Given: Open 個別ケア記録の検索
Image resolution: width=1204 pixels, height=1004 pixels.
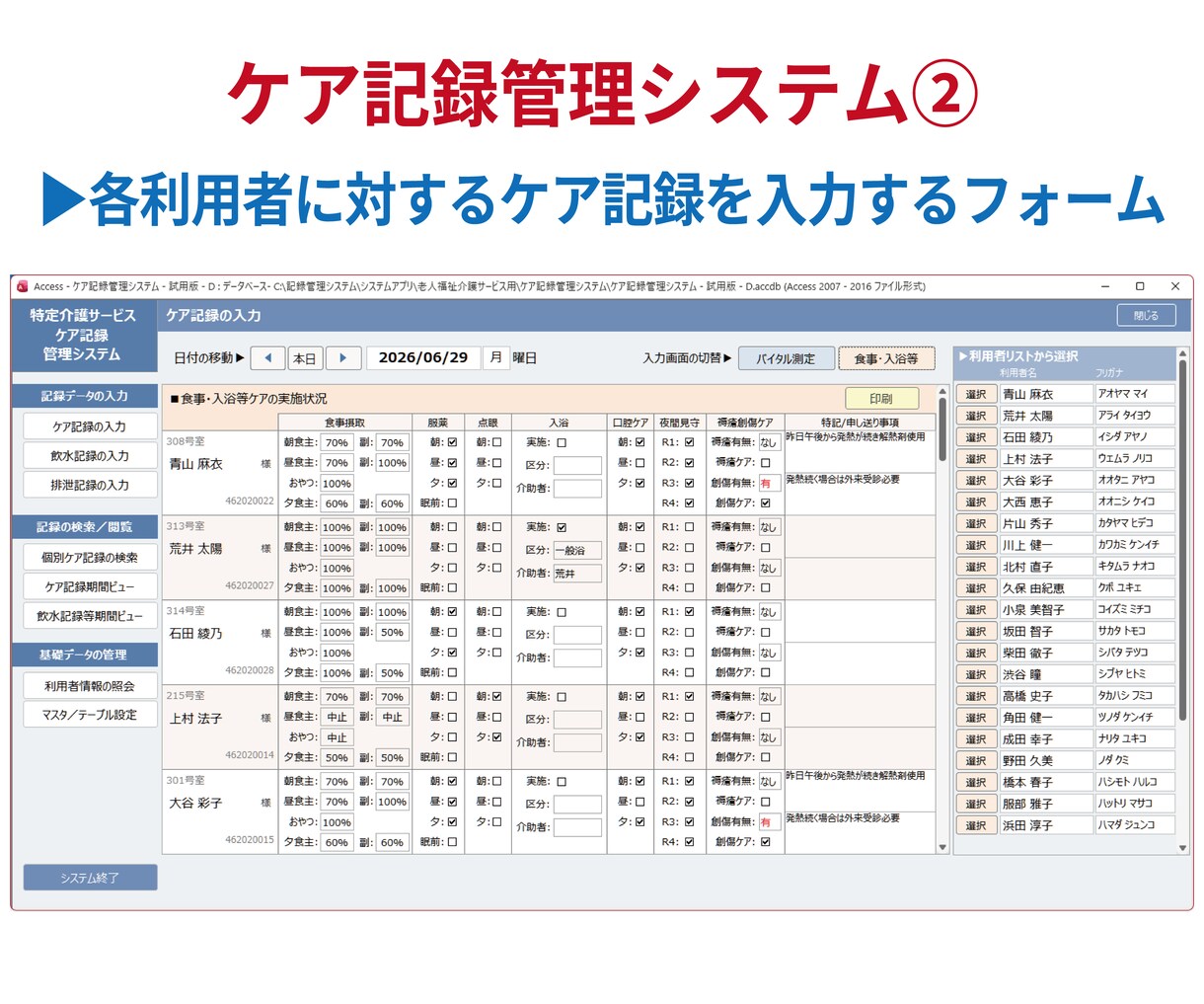Looking at the screenshot, I should pos(90,557).
